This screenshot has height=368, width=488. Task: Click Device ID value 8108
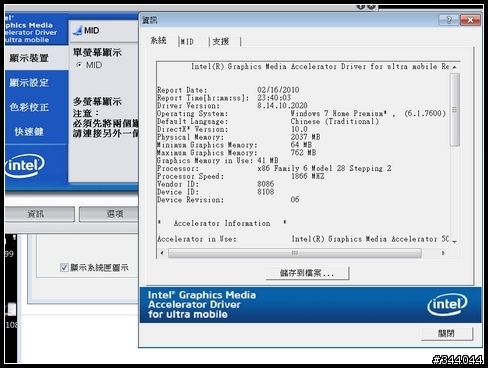[x=266, y=192]
